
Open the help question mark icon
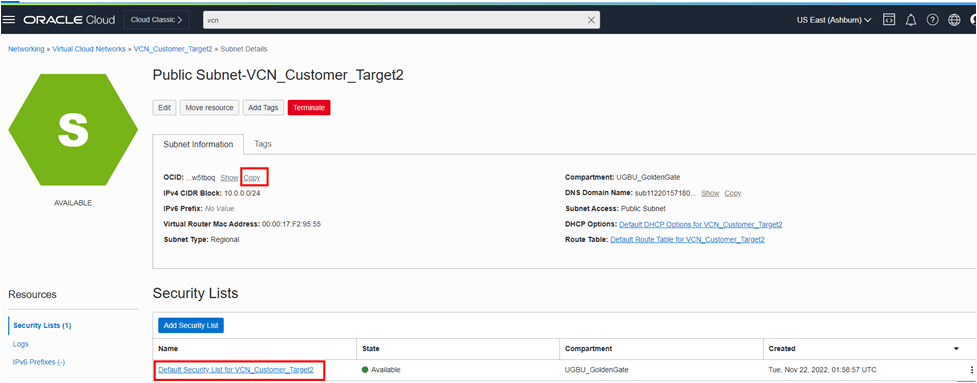pyautogui.click(x=932, y=20)
